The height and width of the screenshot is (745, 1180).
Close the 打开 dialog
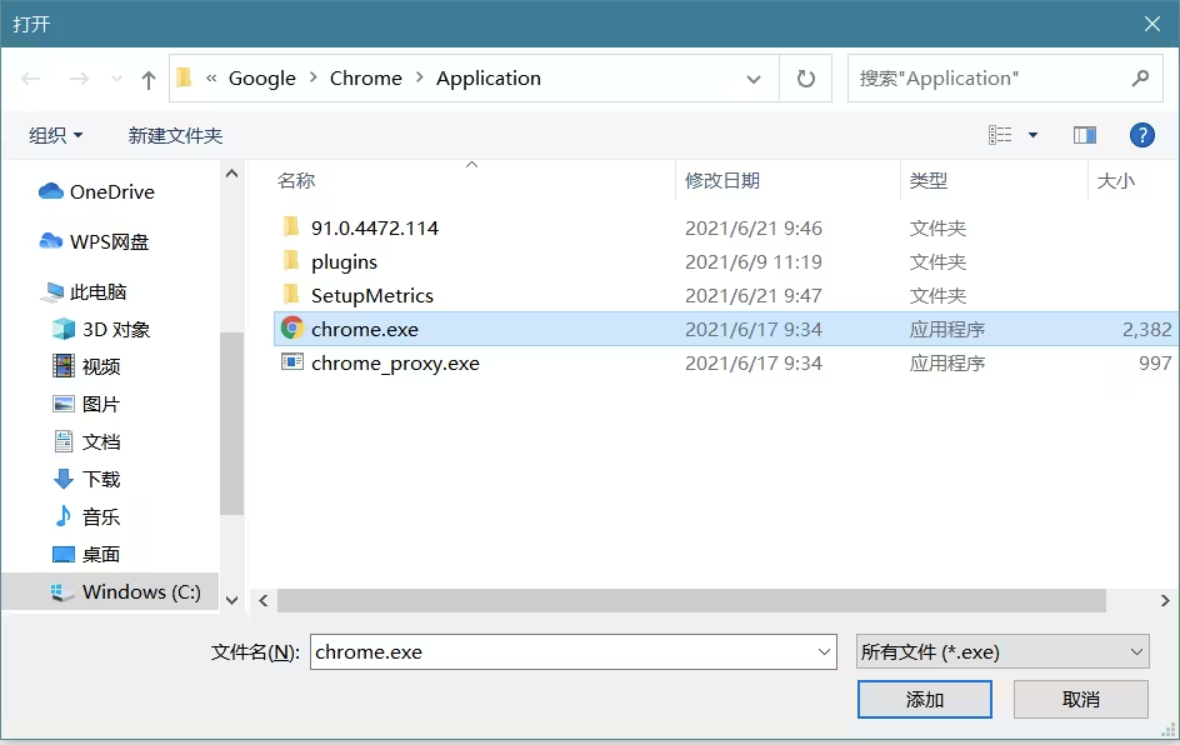pos(1152,24)
